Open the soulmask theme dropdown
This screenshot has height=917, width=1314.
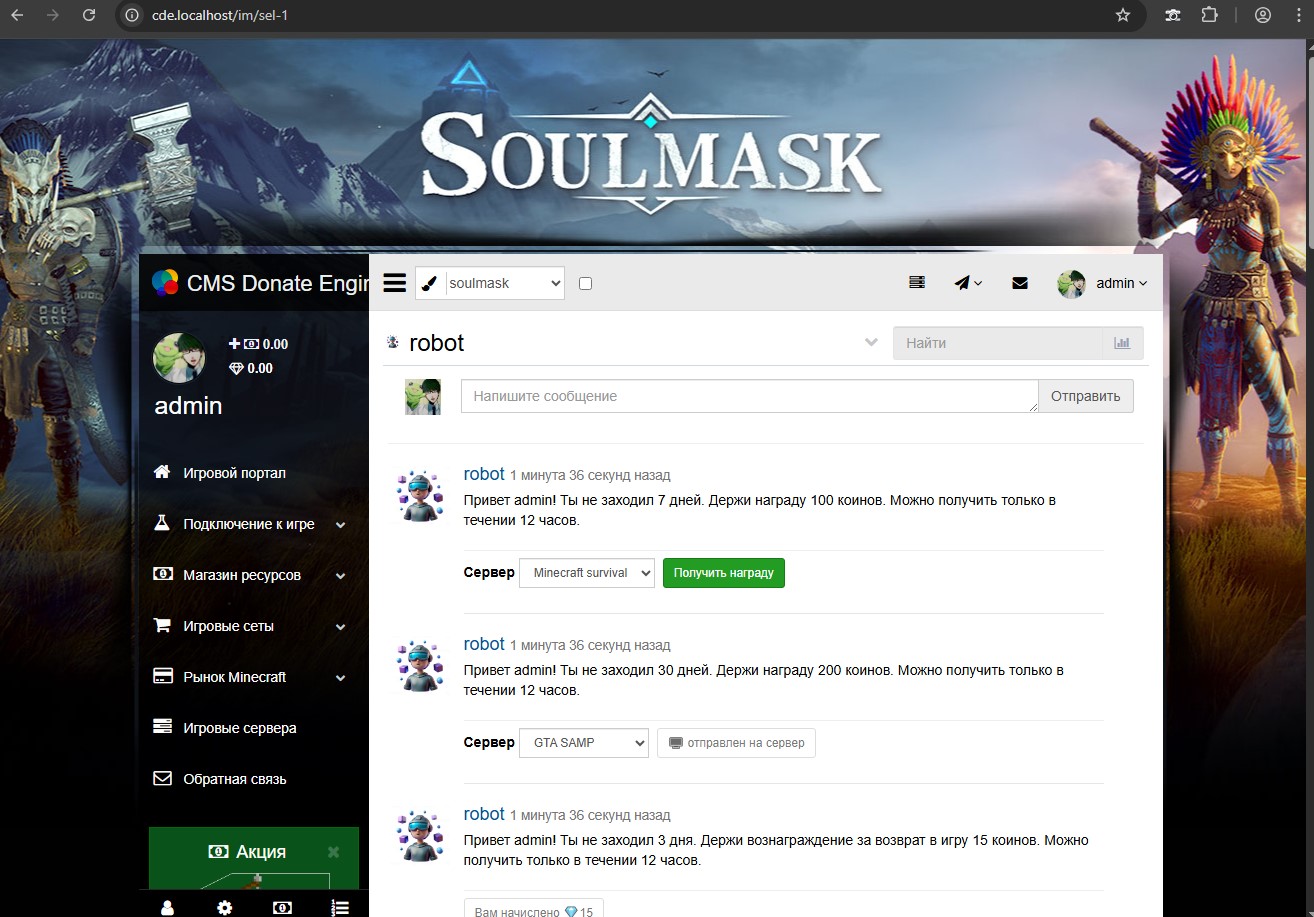coord(504,283)
